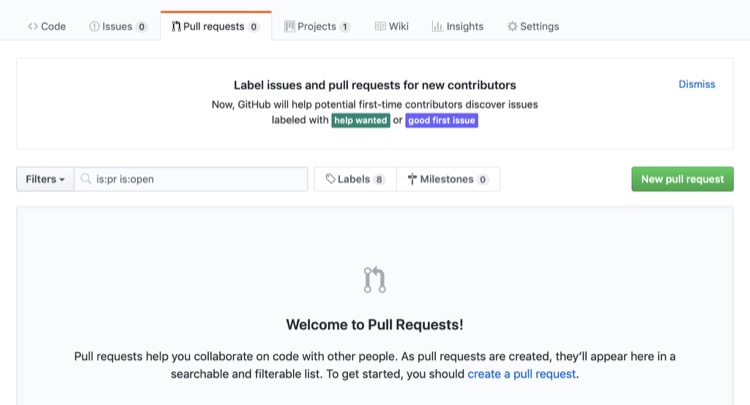Click the search field with is:pr is:open
The image size is (750, 405).
pyautogui.click(x=191, y=179)
